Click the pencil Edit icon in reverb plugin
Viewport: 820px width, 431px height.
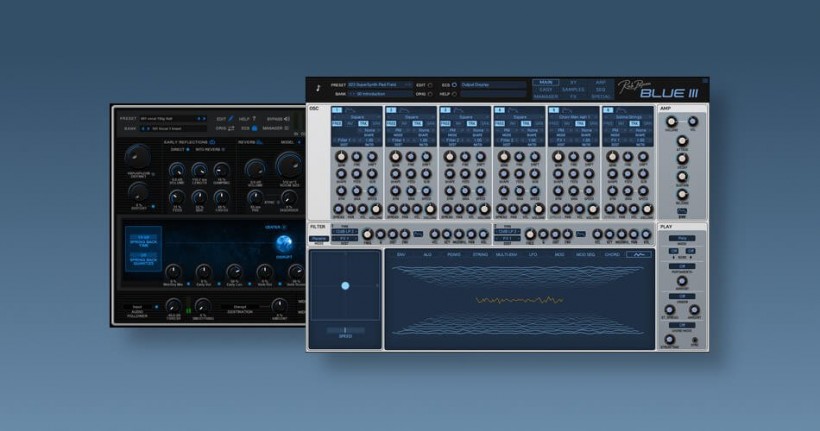coord(229,118)
